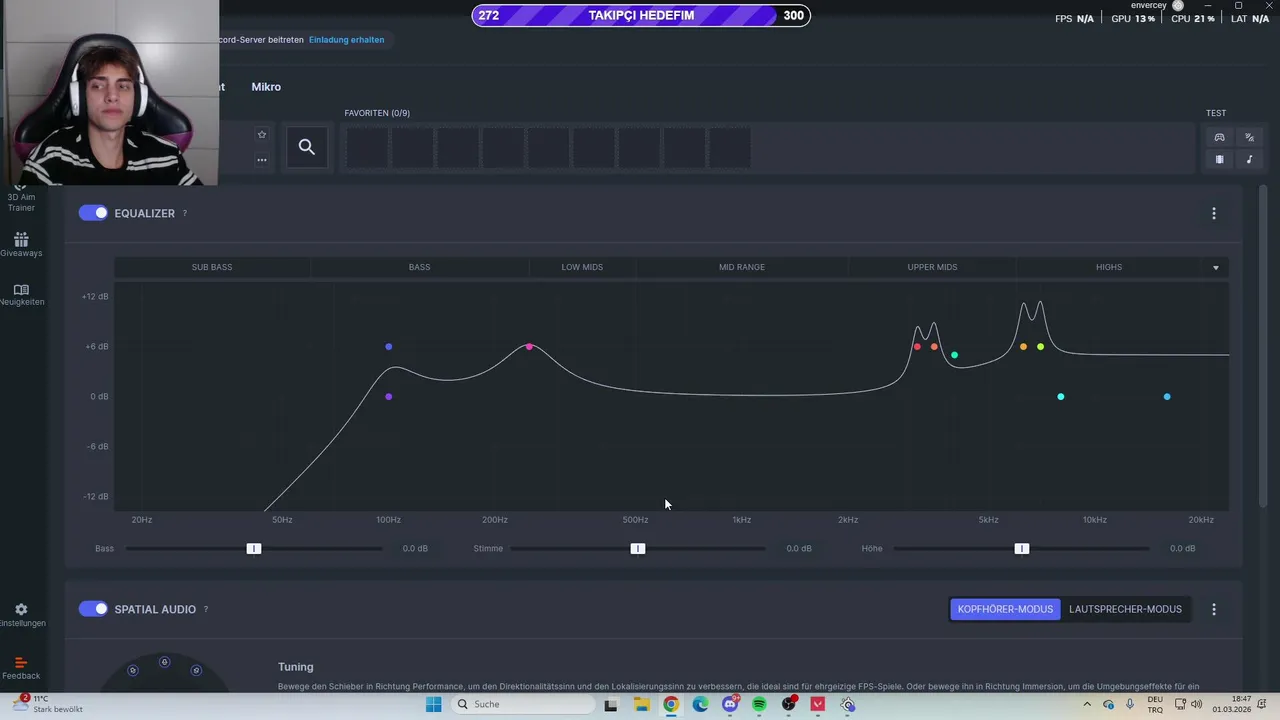Select the MID RANGE band

click(x=742, y=267)
